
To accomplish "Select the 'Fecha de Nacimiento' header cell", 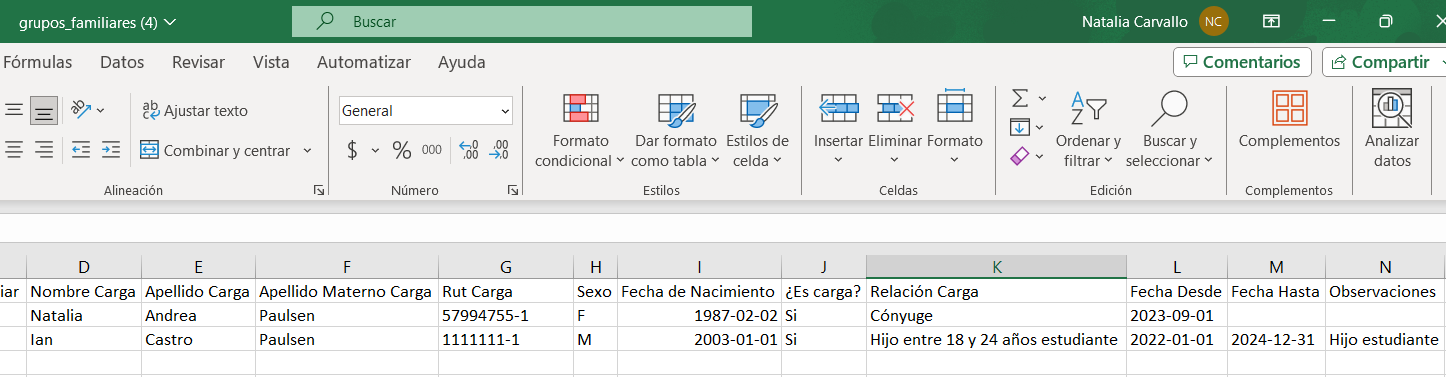I will (x=699, y=292).
